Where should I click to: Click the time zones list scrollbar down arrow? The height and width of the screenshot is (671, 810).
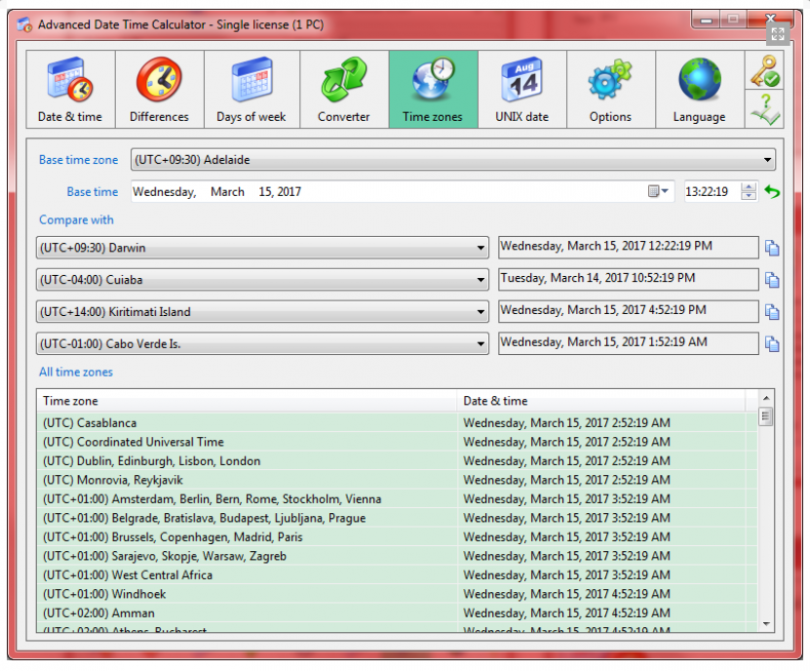point(766,624)
